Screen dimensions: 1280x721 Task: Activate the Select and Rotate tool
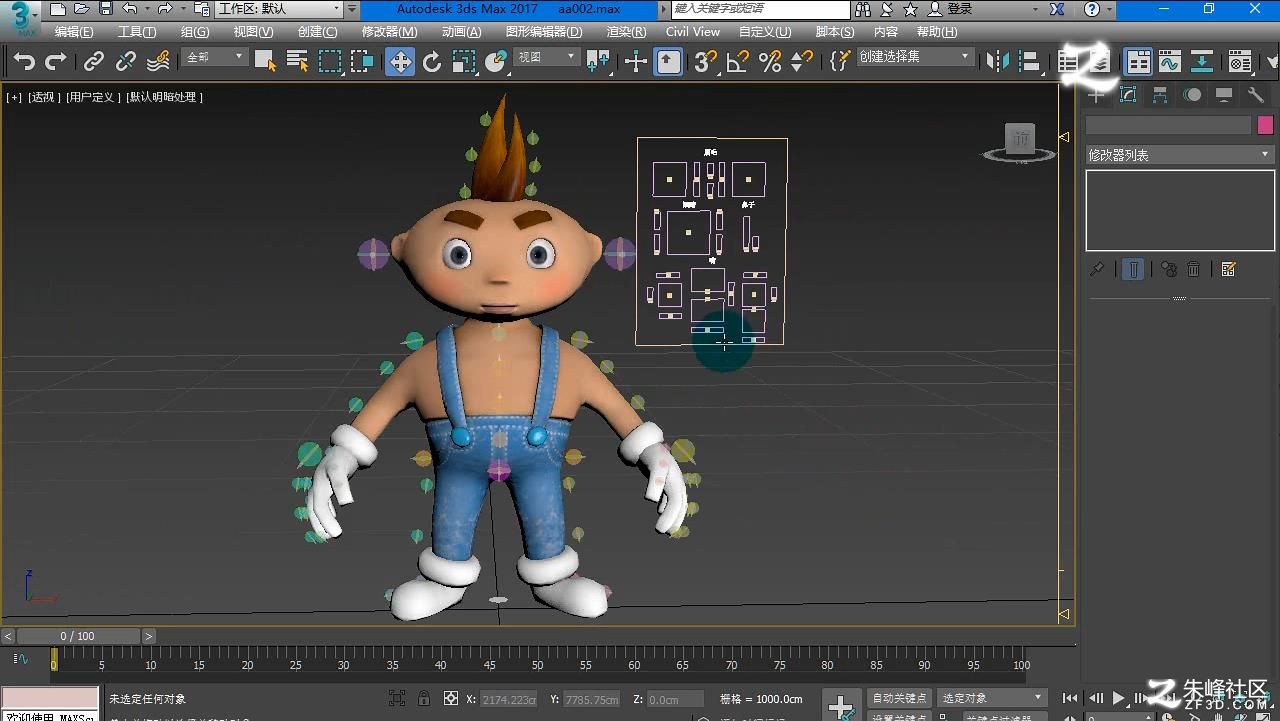(x=432, y=62)
